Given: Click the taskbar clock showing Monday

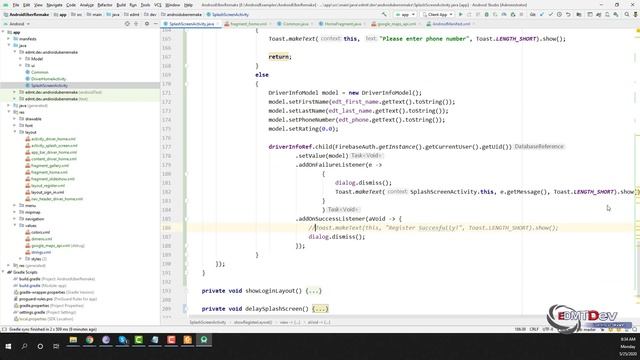Looking at the screenshot, I should (x=628, y=346).
